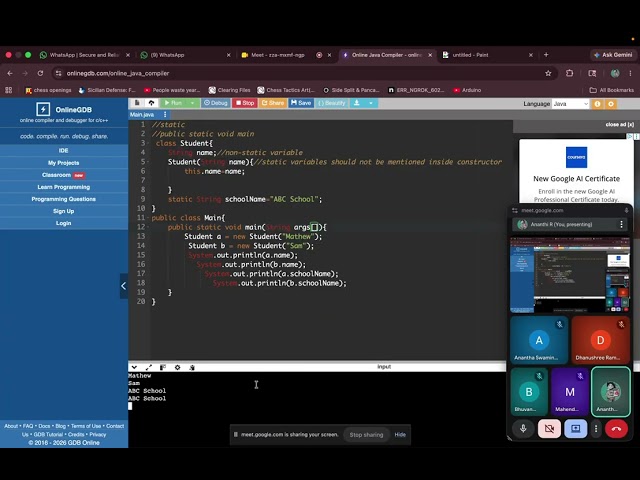The height and width of the screenshot is (480, 640).
Task: End the Meet call
Action: 616,429
